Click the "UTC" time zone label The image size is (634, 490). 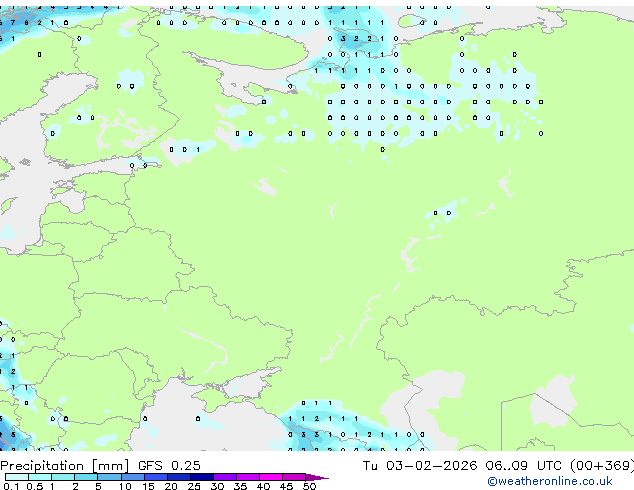coord(549,466)
